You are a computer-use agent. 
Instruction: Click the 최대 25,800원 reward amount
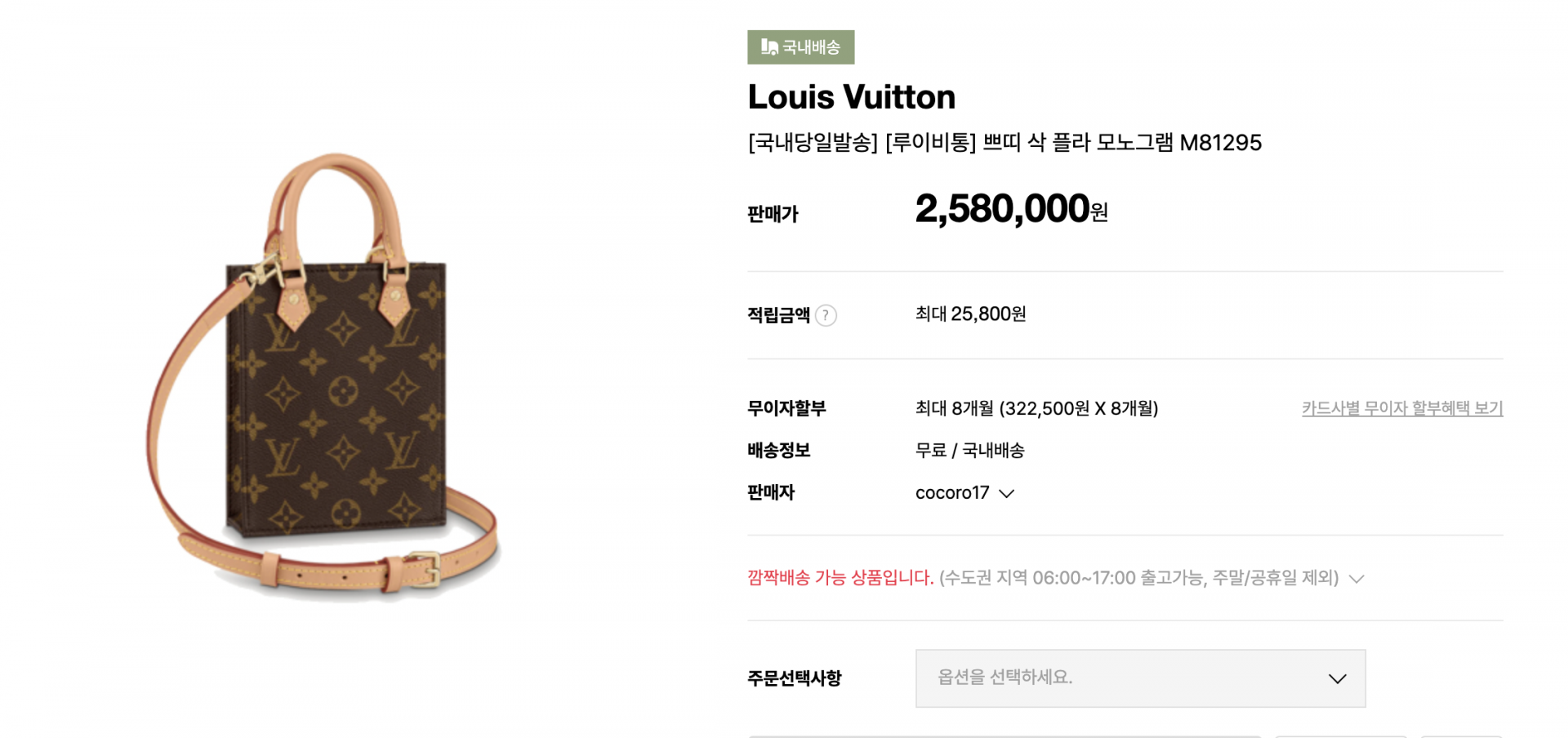pyautogui.click(x=970, y=314)
